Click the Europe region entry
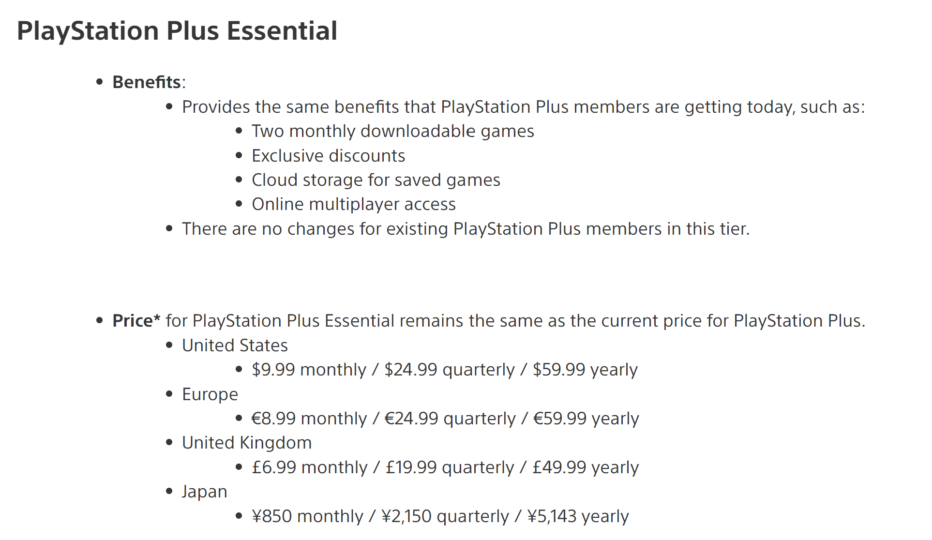This screenshot has width=932, height=540. click(x=210, y=394)
